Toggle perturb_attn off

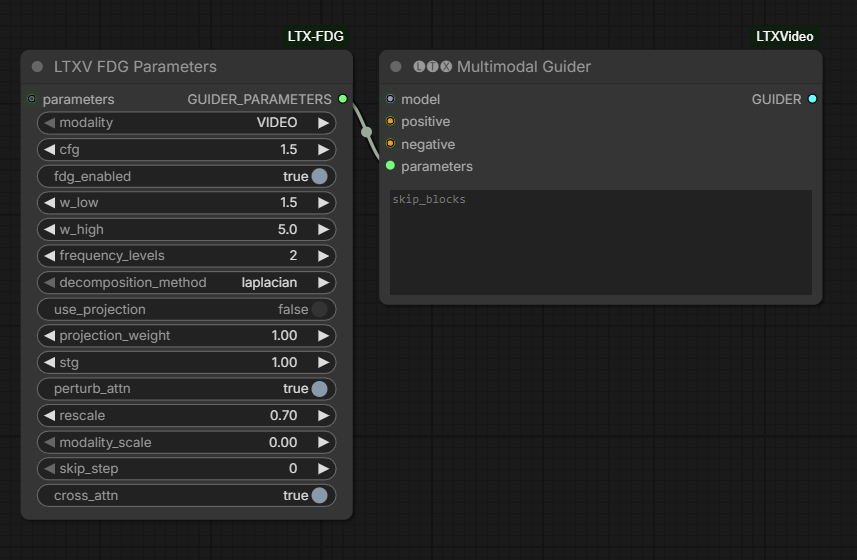coord(320,388)
